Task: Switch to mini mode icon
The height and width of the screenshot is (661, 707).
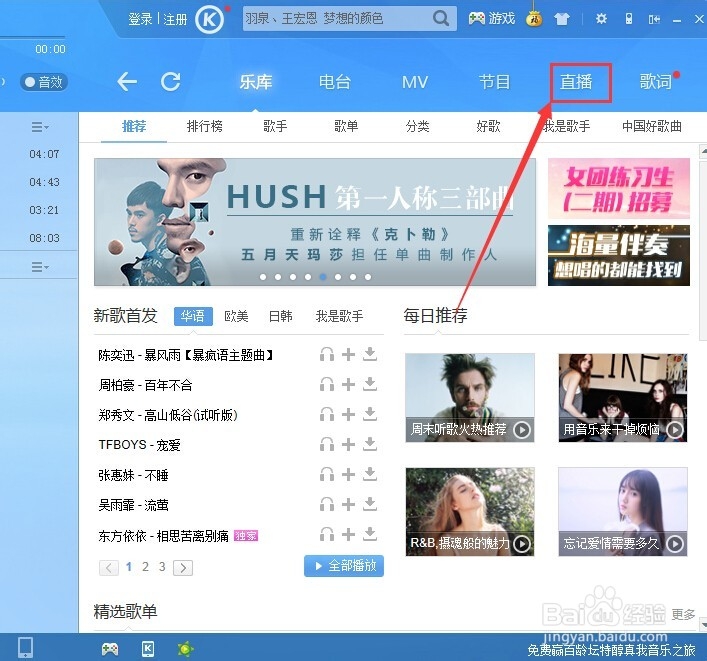Action: [x=654, y=19]
